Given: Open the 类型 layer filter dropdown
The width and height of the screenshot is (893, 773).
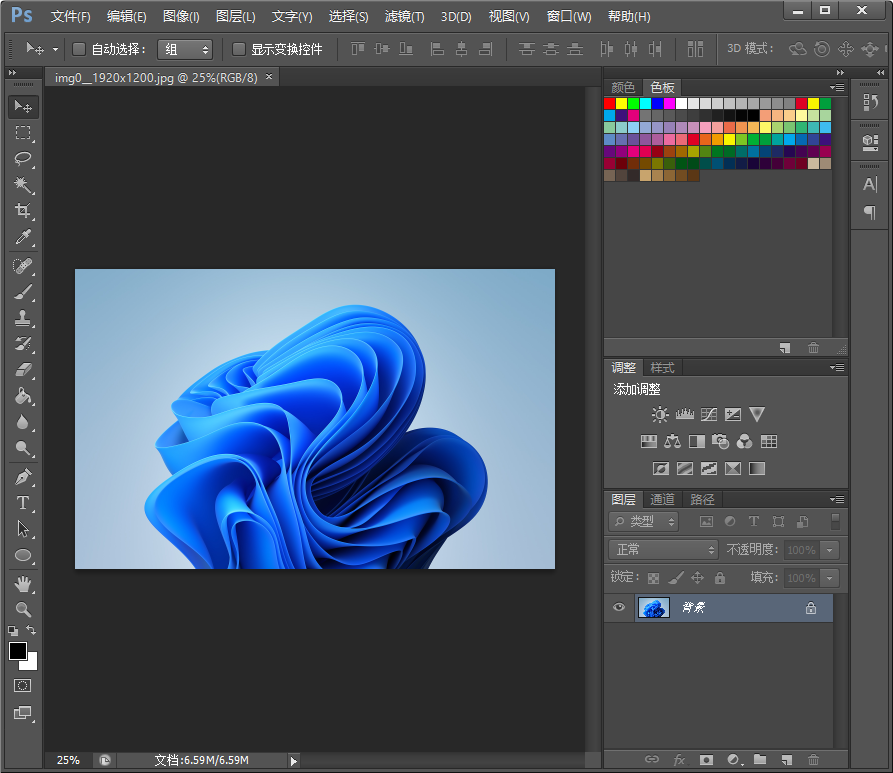Looking at the screenshot, I should [644, 521].
